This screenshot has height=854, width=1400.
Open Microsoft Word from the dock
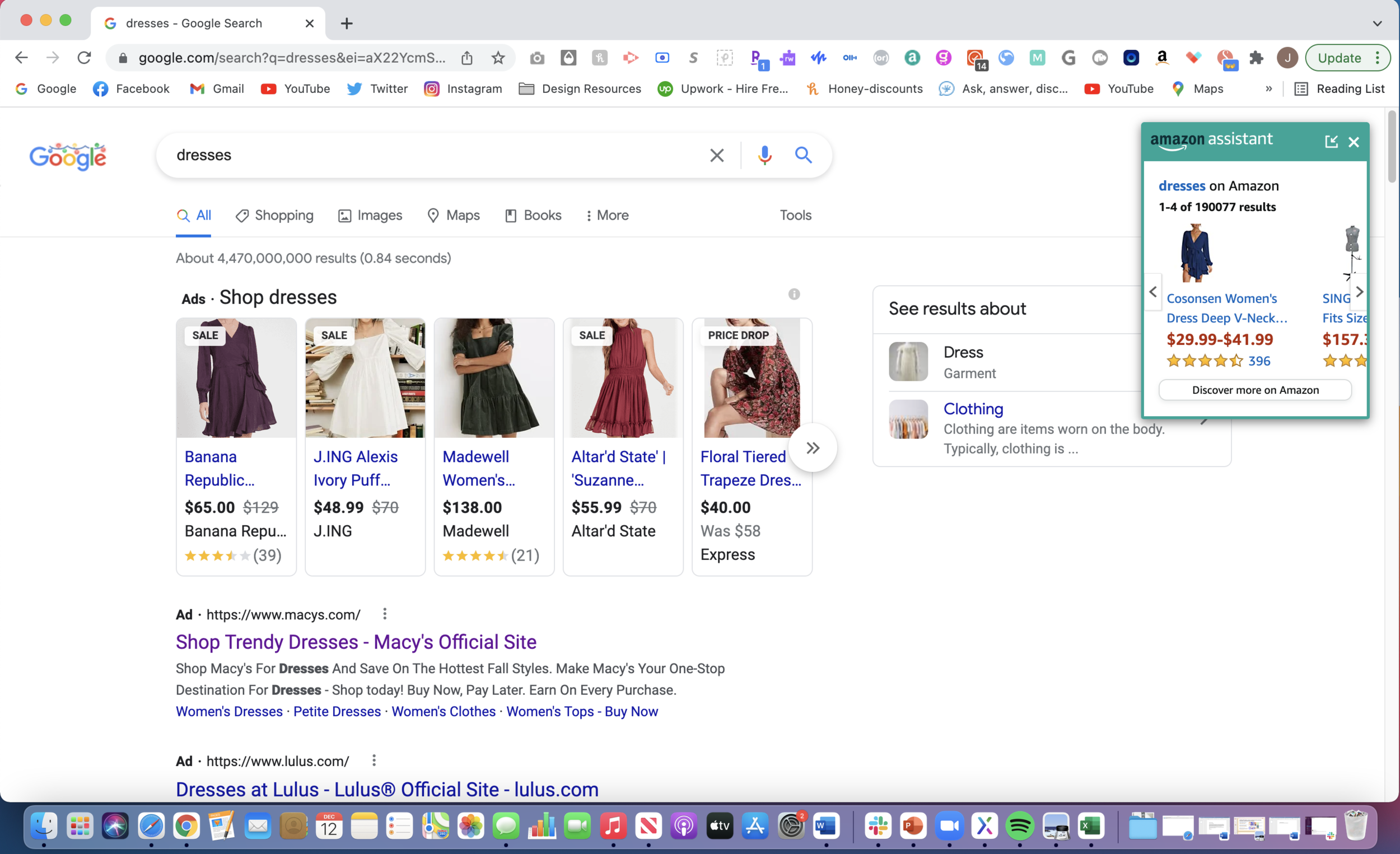tap(826, 827)
